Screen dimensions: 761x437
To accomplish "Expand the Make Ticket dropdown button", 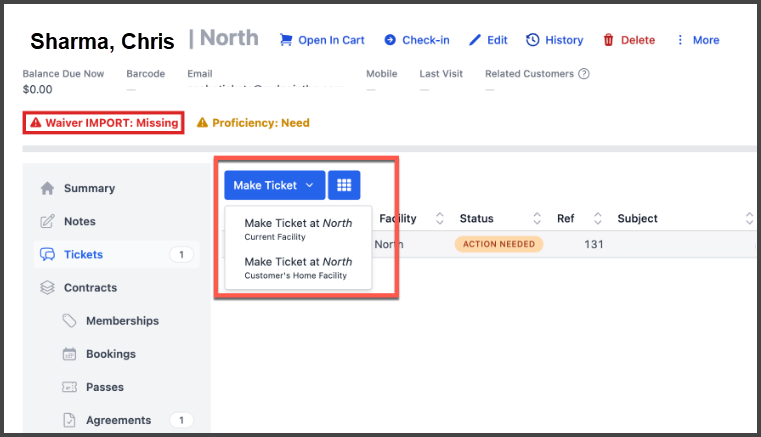I will click(x=274, y=185).
